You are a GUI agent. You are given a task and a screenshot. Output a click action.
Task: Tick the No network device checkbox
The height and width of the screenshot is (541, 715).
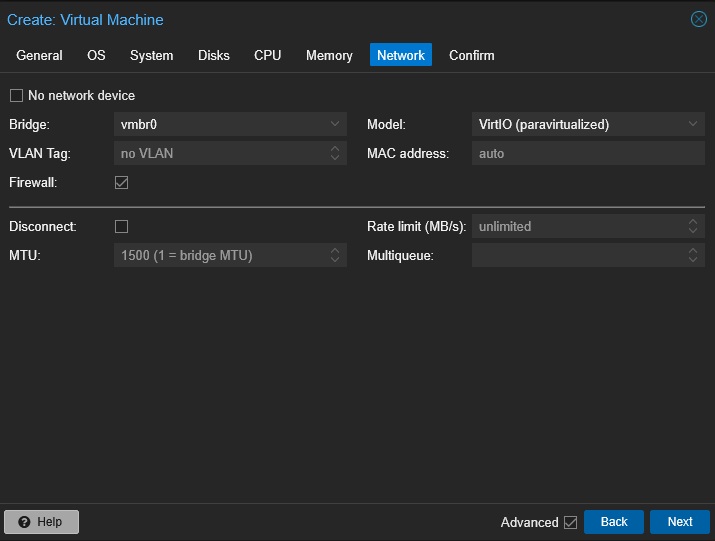pos(16,96)
